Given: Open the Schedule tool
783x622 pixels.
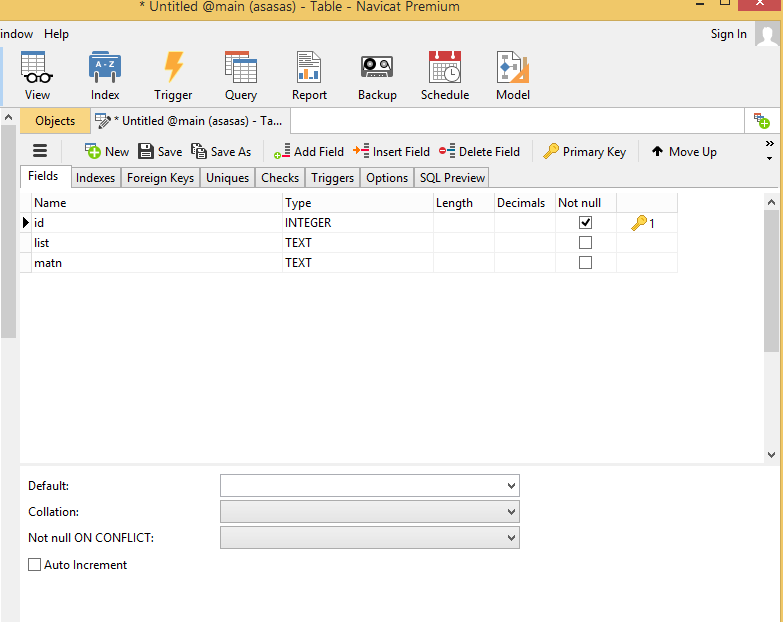Looking at the screenshot, I should coord(445,76).
